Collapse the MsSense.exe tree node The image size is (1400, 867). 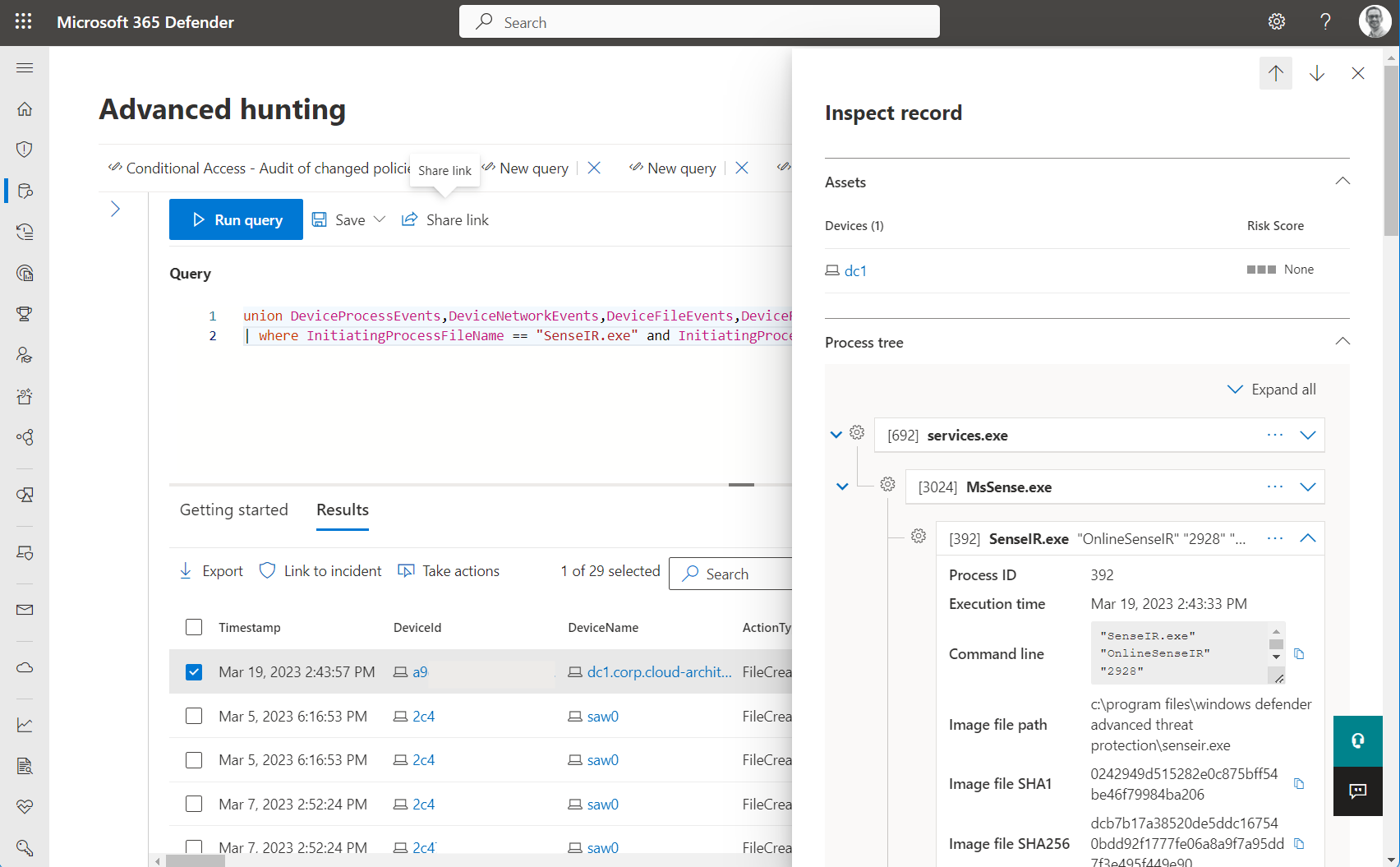(x=842, y=487)
